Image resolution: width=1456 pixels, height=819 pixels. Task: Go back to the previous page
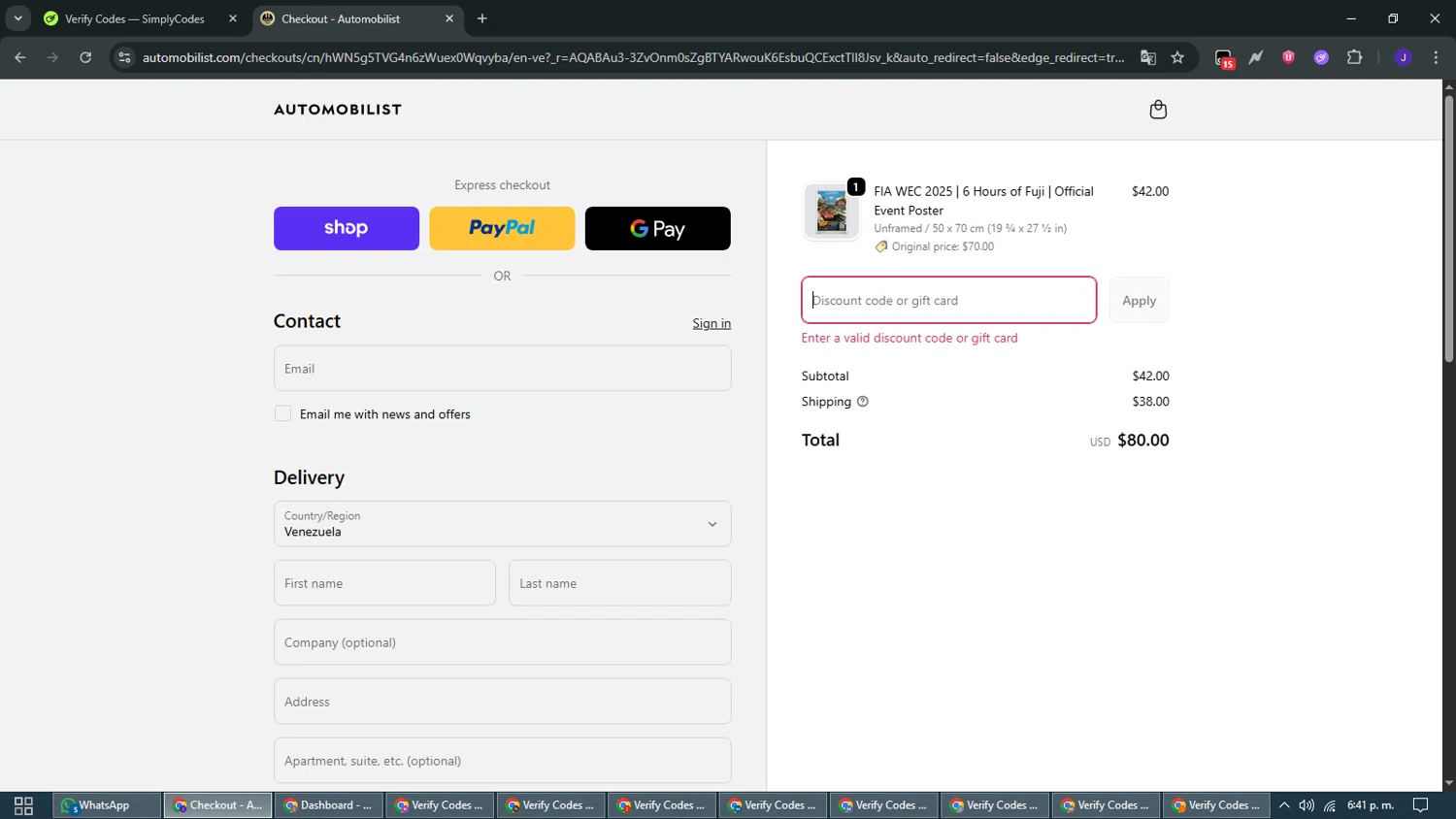(x=20, y=57)
